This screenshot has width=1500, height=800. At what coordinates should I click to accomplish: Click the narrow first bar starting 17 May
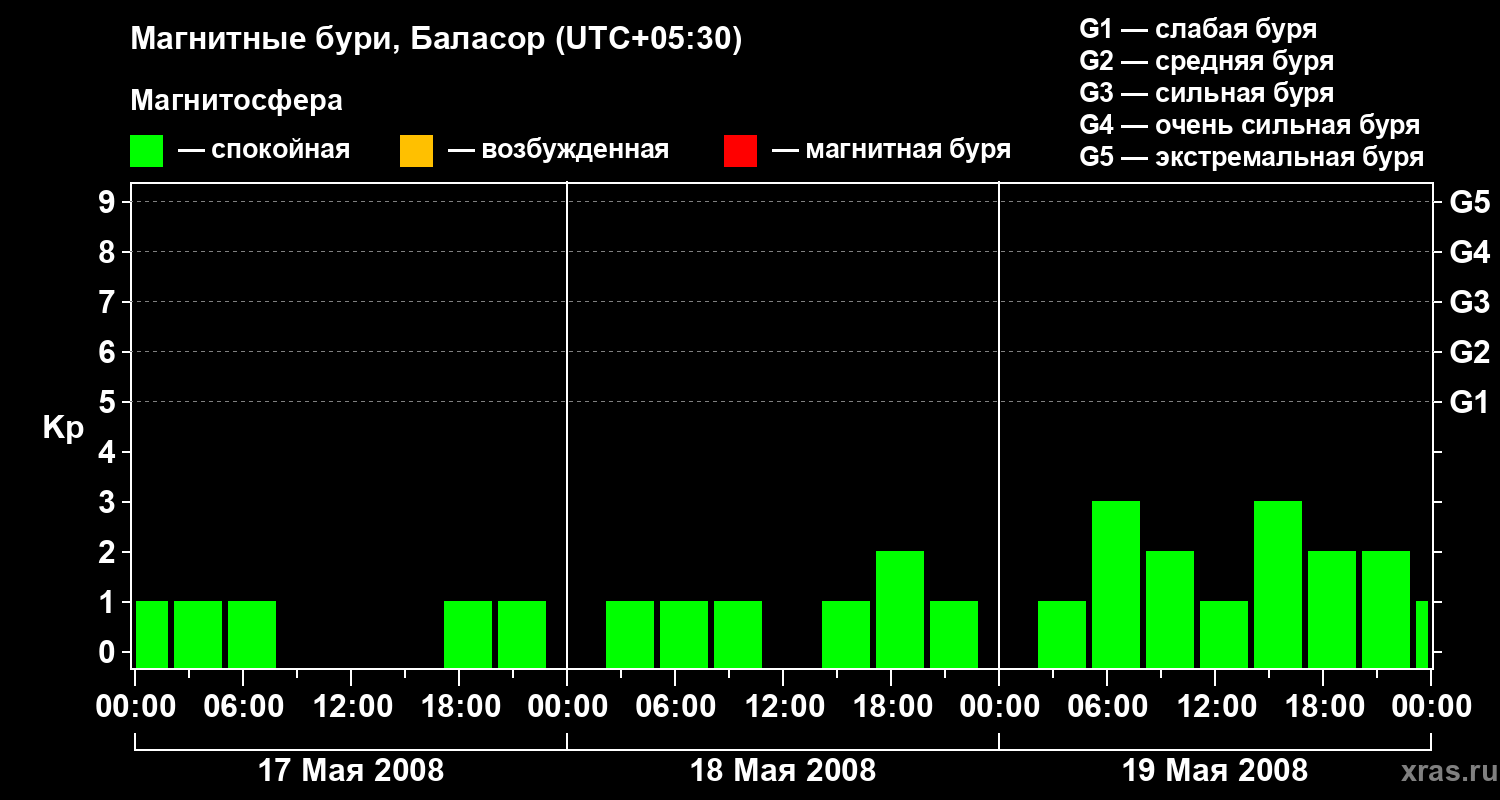(152, 635)
